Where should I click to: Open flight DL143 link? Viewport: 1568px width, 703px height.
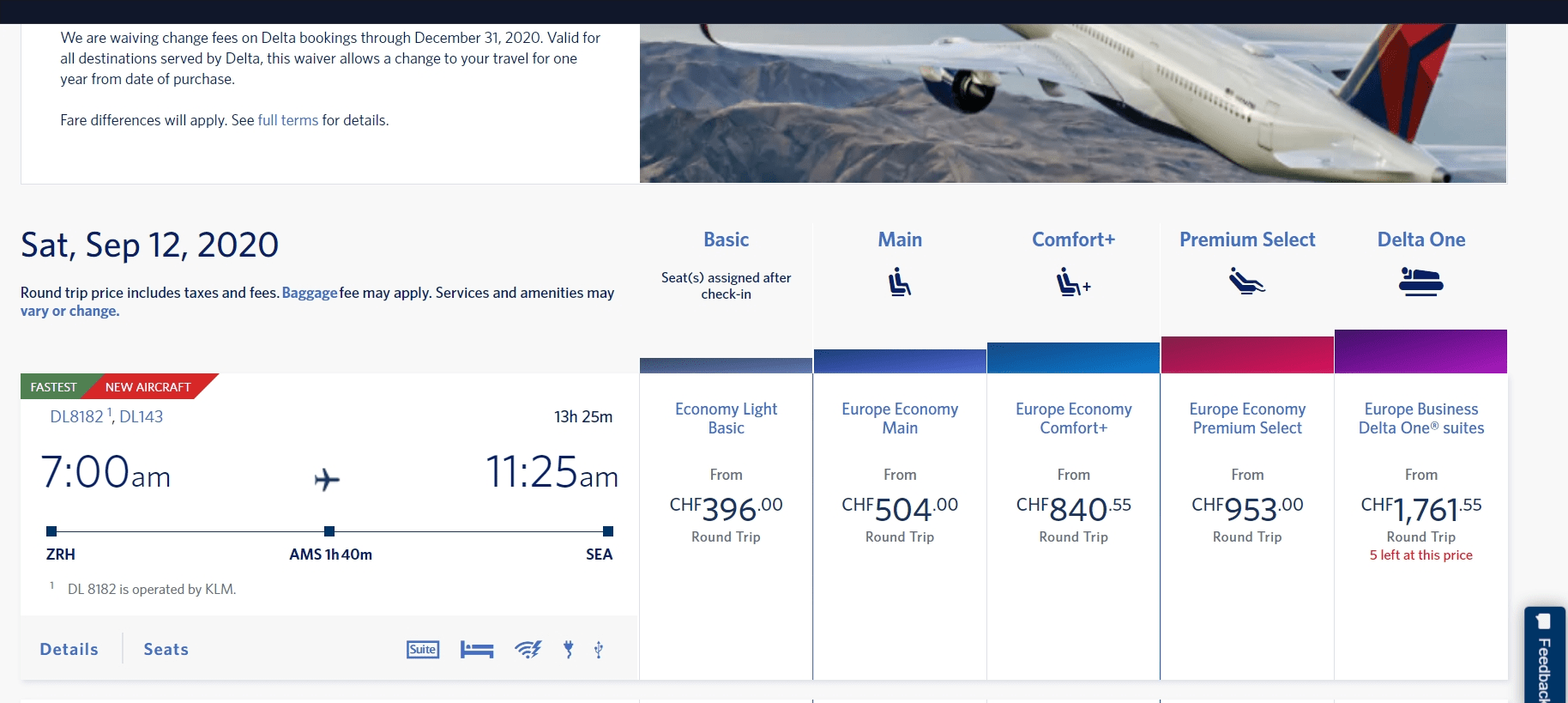tap(142, 416)
